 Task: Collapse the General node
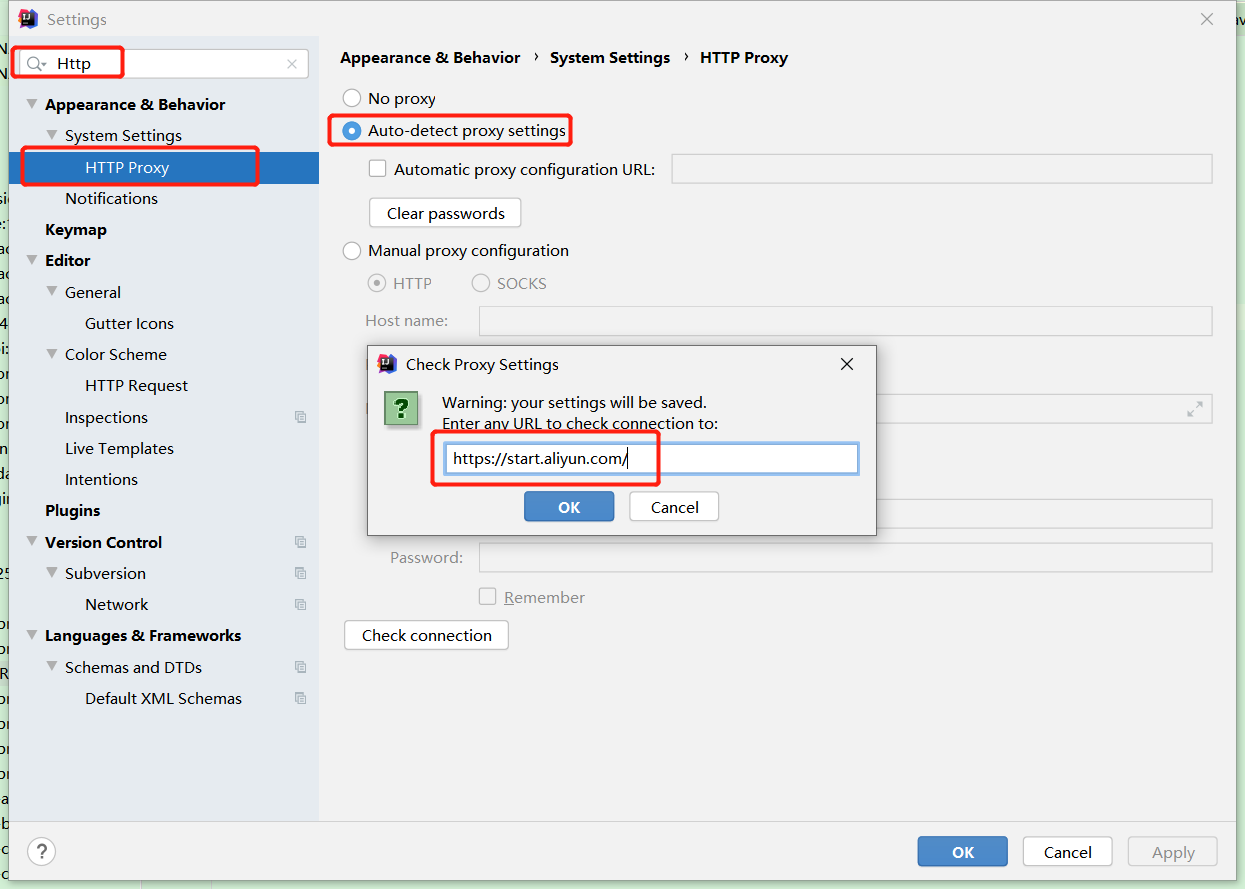(x=52, y=292)
